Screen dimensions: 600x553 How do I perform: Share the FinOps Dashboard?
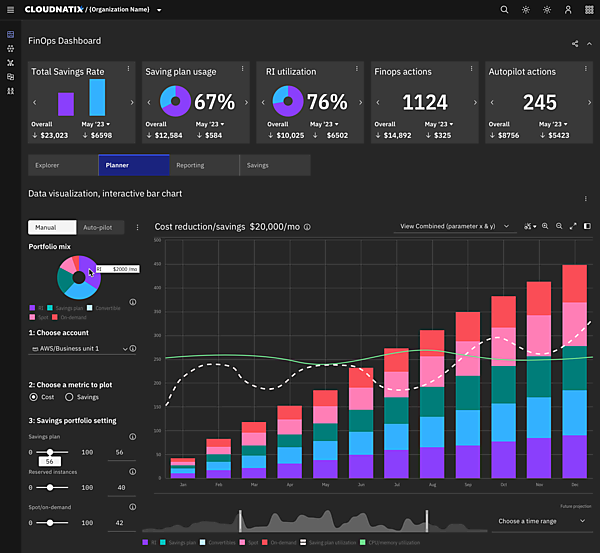(575, 43)
